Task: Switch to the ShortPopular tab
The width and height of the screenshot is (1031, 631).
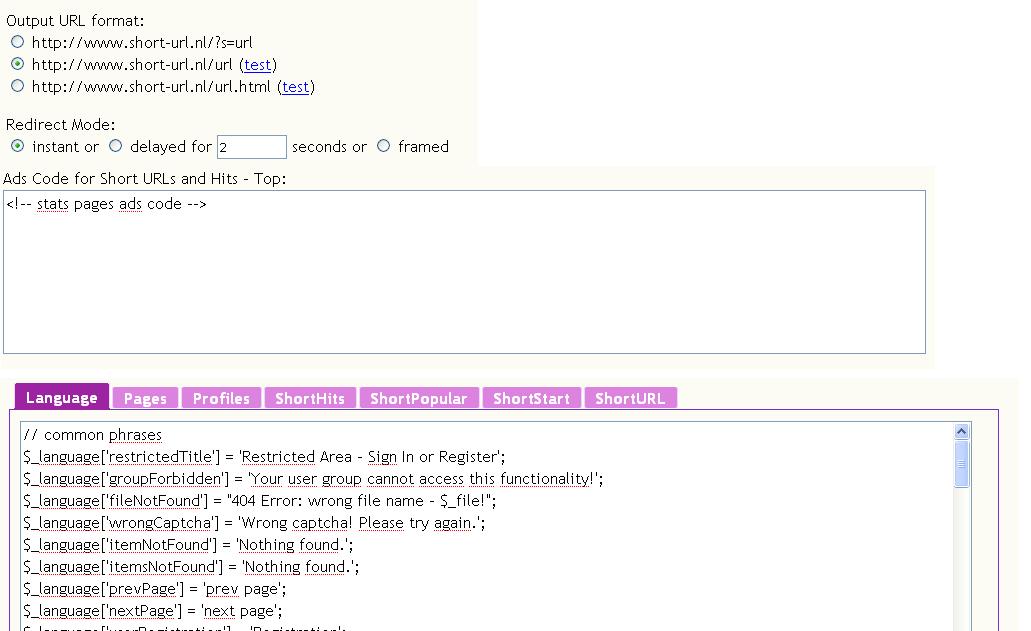Action: (x=419, y=398)
